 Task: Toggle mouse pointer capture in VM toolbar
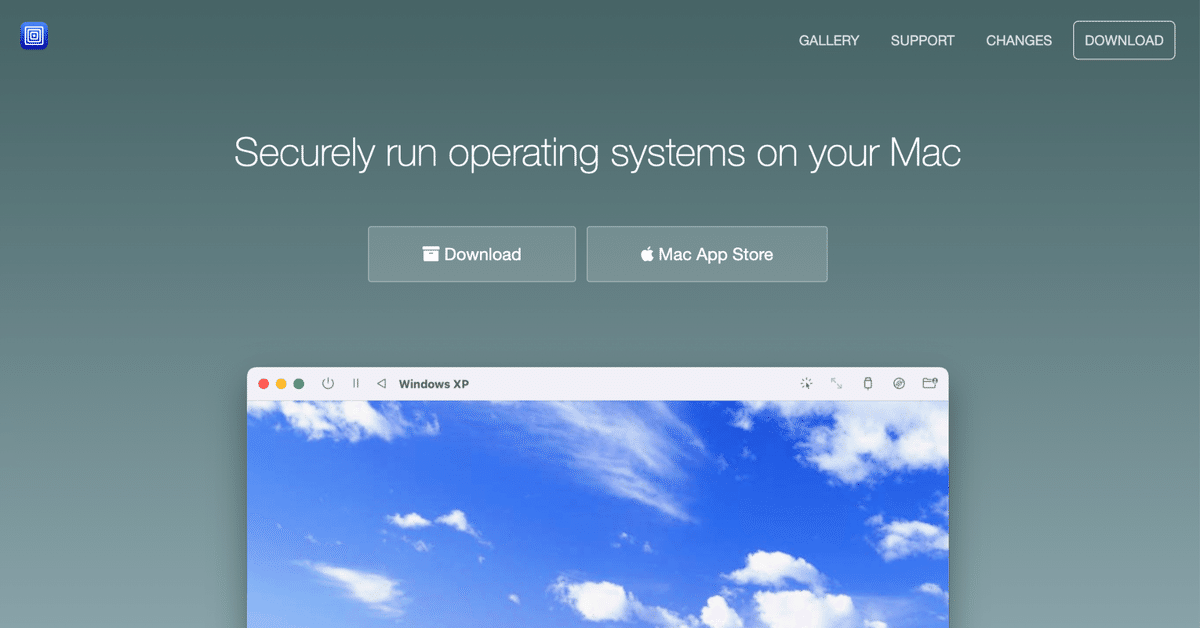coord(806,383)
